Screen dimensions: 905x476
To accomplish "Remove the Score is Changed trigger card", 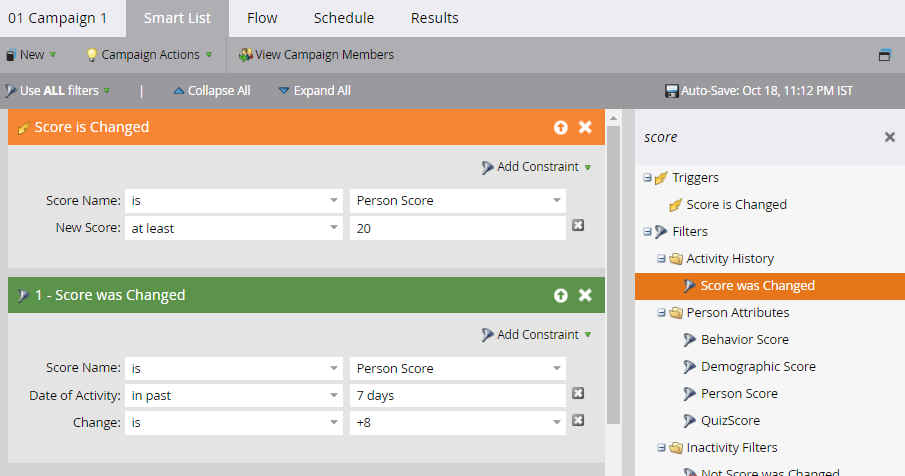I will click(x=586, y=127).
